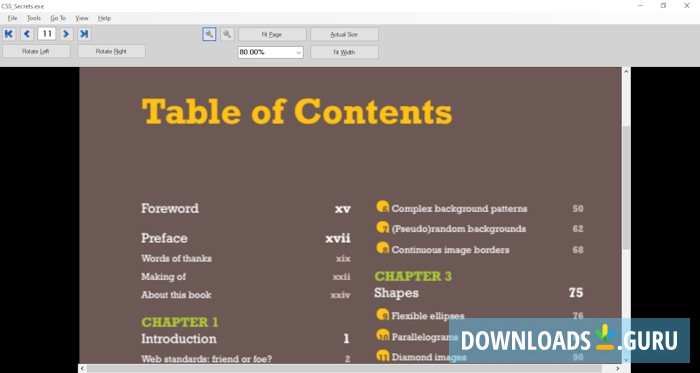Click the 'Diamond images' entry
700x373 pixels.
pos(429,357)
